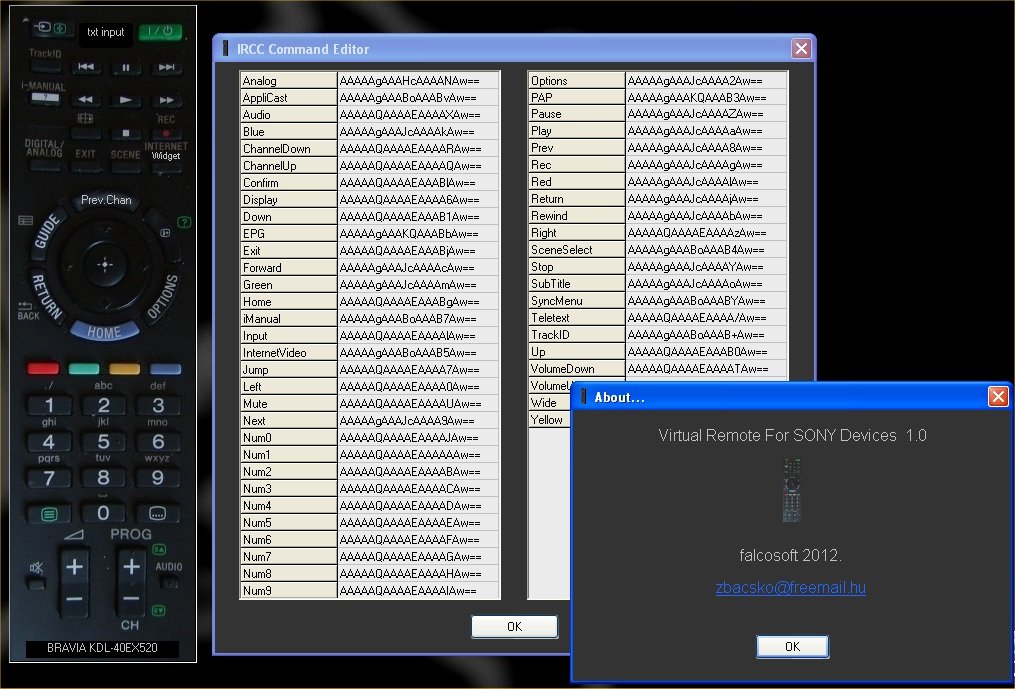The width and height of the screenshot is (1015, 689).
Task: Click the mute speaker icon on remote
Action: click(36, 568)
